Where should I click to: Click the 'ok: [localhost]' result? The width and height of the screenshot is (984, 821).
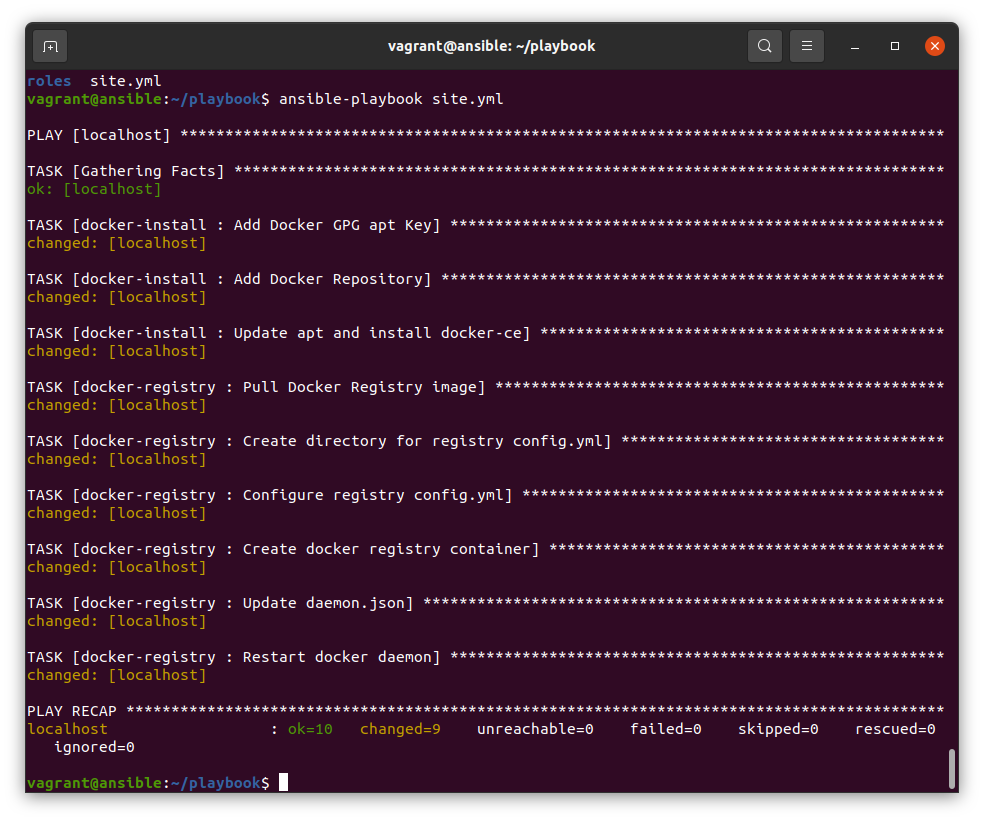[x=94, y=189]
